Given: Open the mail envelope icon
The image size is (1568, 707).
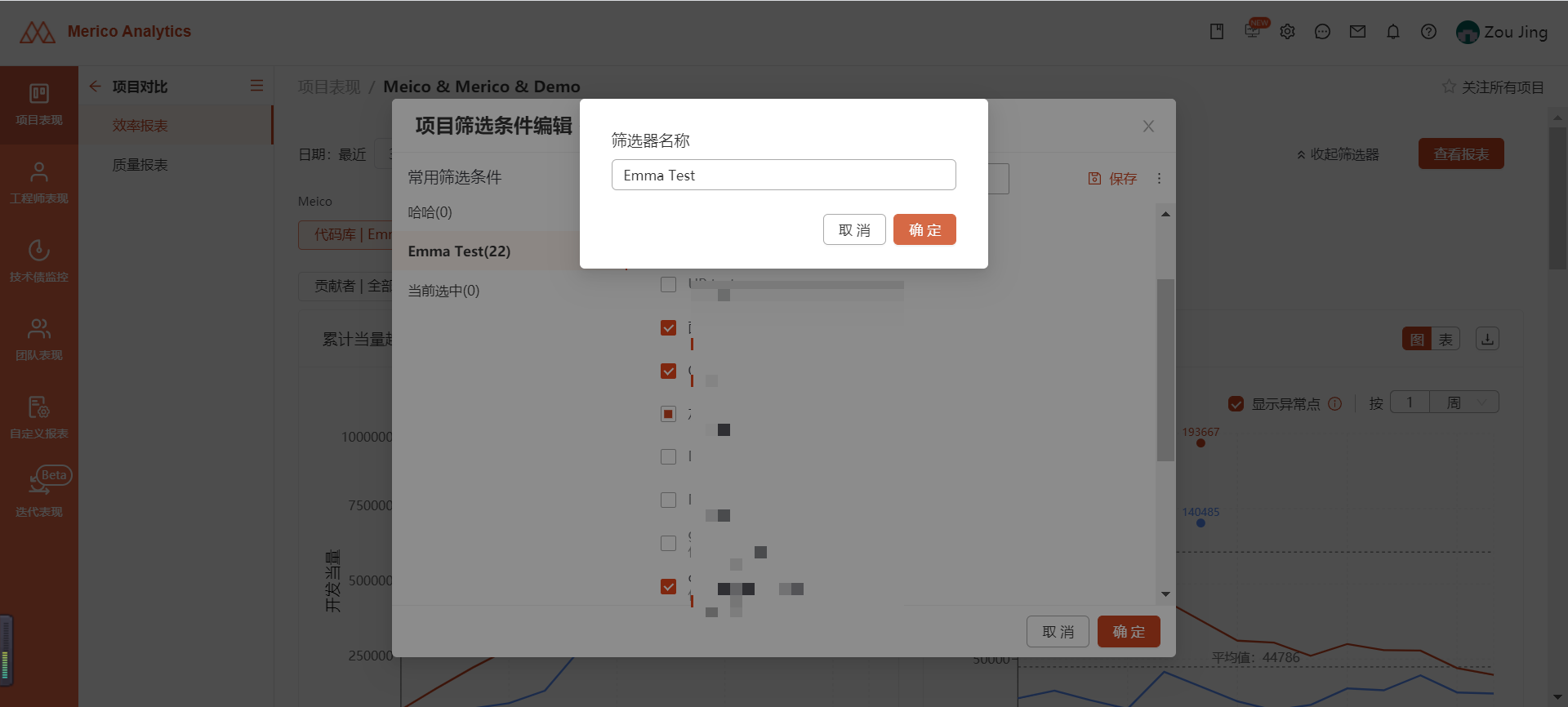Looking at the screenshot, I should pos(1358,32).
